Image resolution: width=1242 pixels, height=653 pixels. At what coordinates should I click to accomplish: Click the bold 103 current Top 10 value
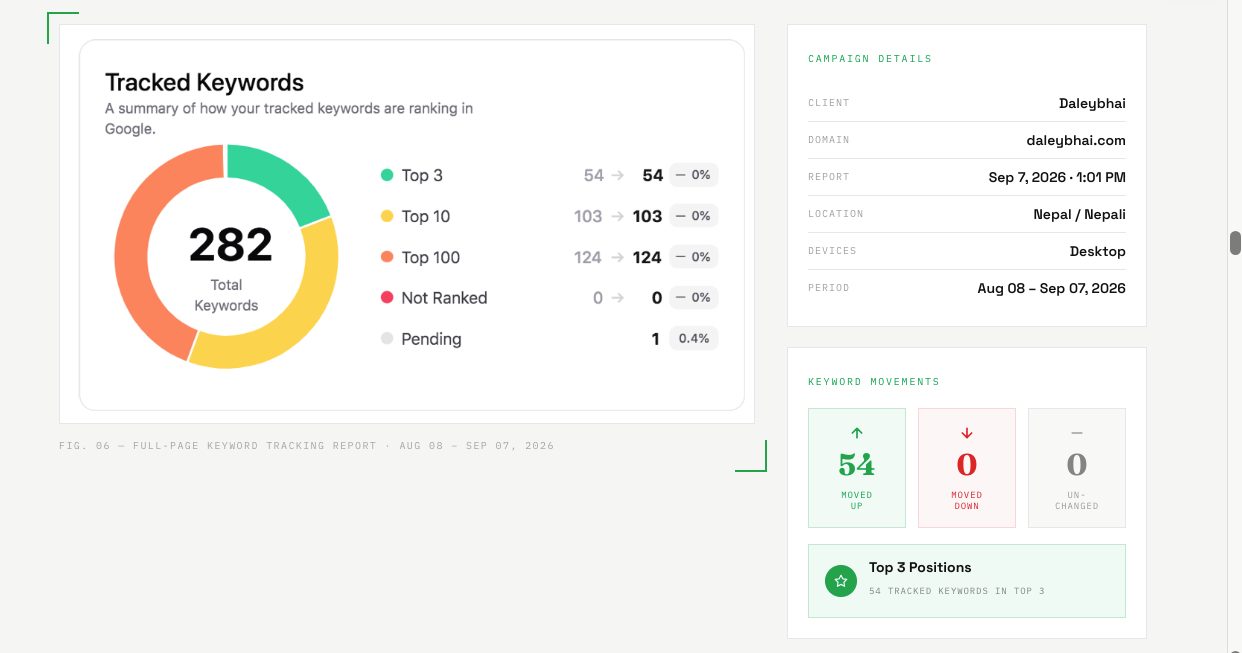tap(648, 216)
